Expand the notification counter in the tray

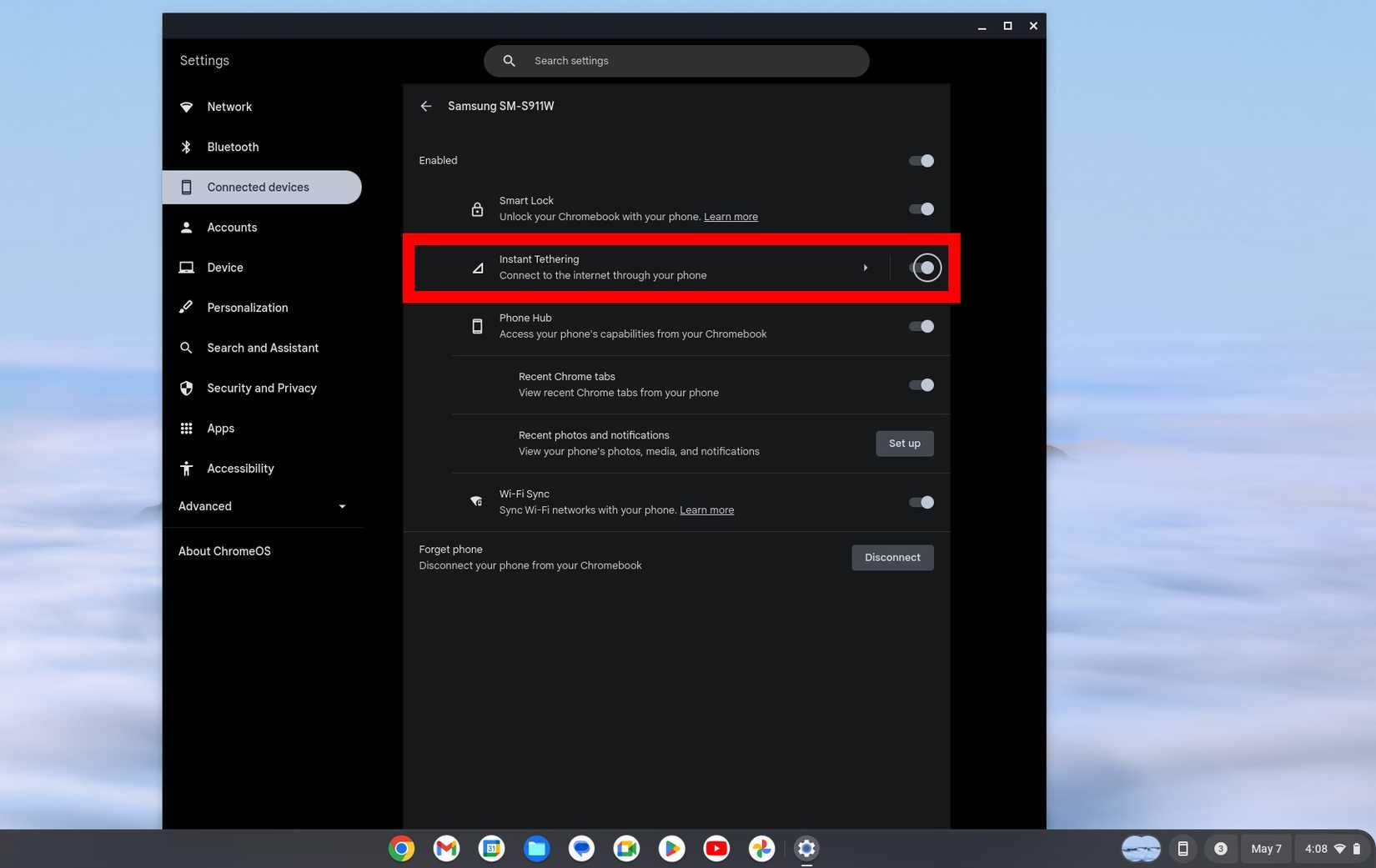coord(1221,848)
